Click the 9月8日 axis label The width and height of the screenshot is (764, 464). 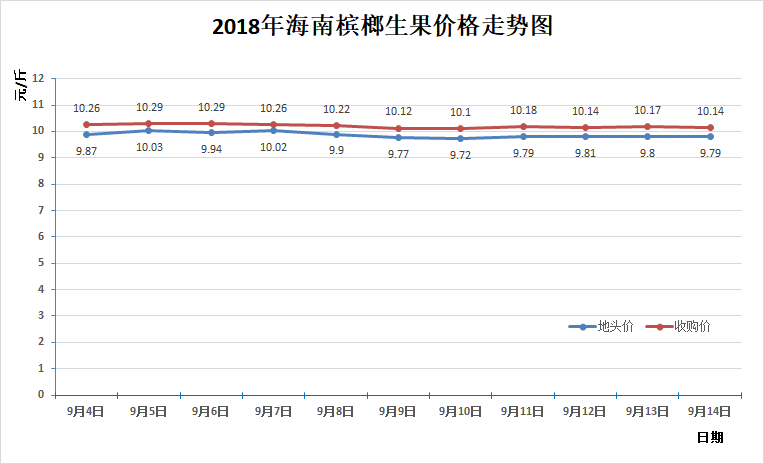click(x=336, y=411)
